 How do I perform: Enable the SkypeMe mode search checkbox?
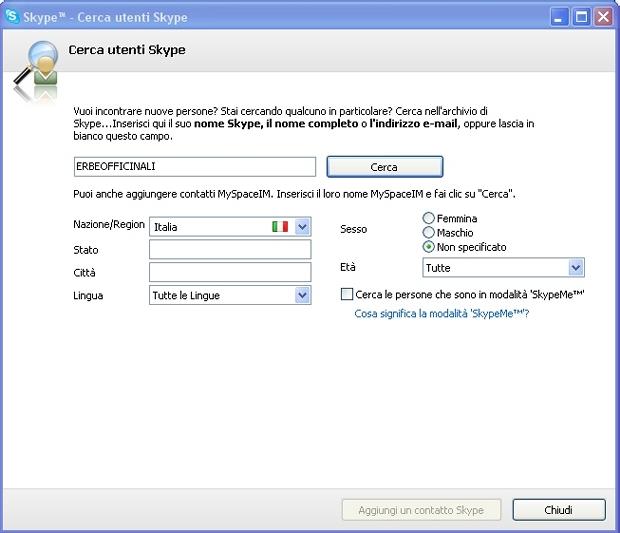click(347, 294)
